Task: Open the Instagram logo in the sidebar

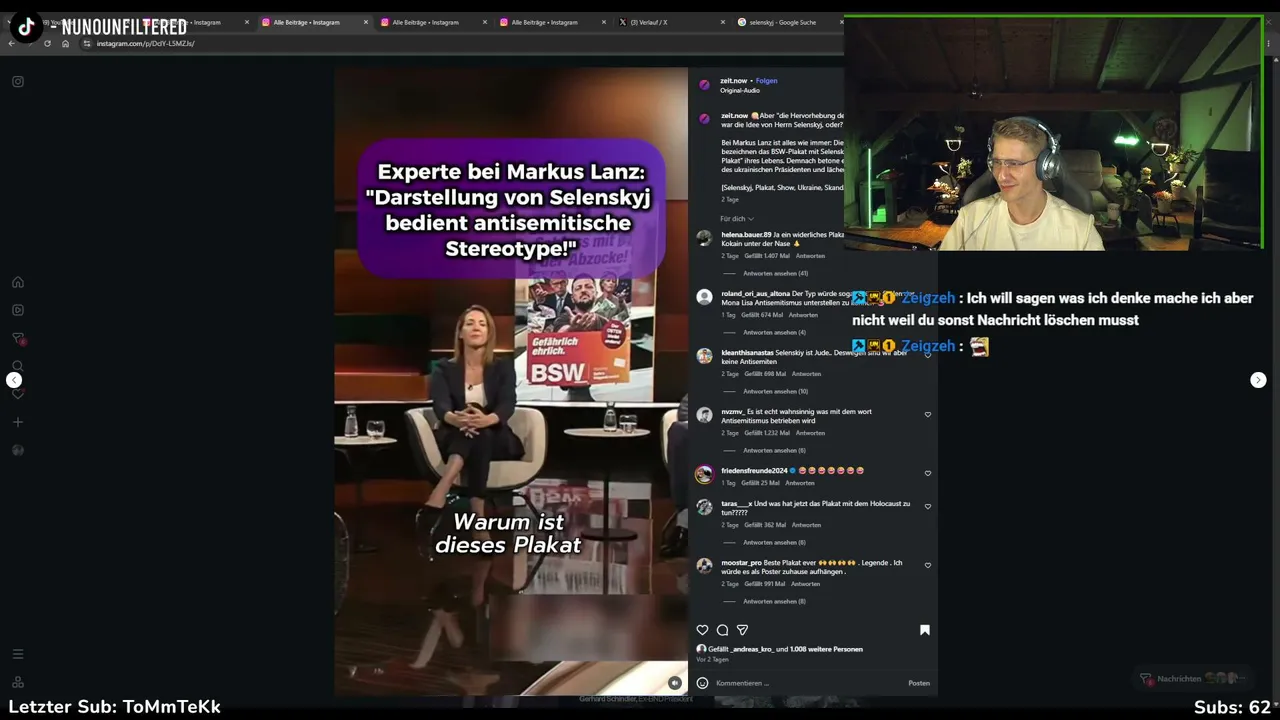Action: [18, 82]
